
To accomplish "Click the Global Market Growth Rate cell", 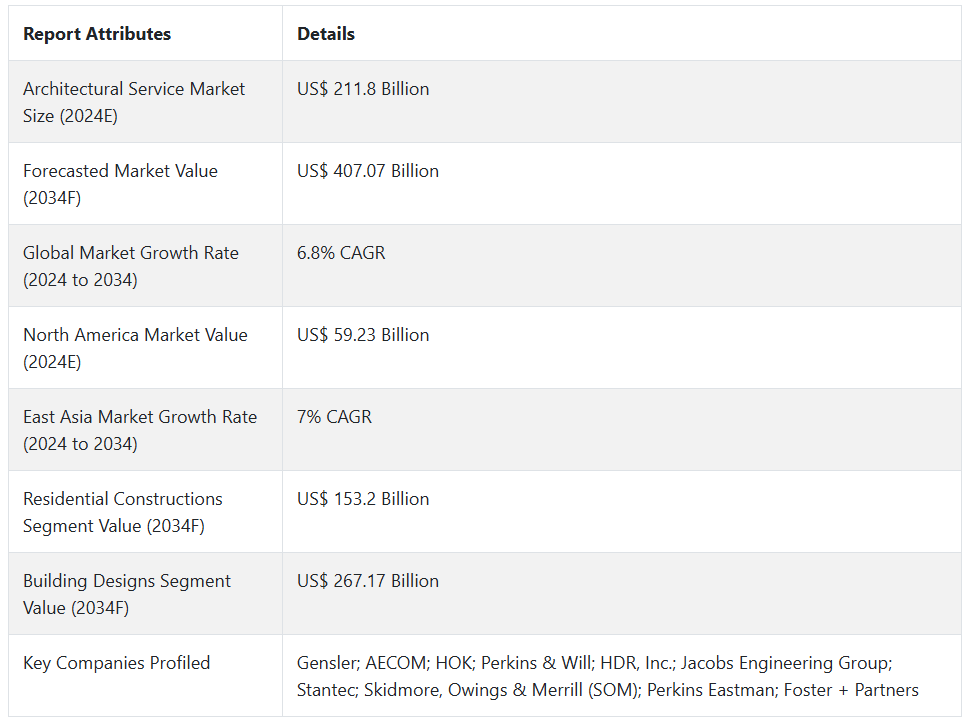I will coord(131,266).
